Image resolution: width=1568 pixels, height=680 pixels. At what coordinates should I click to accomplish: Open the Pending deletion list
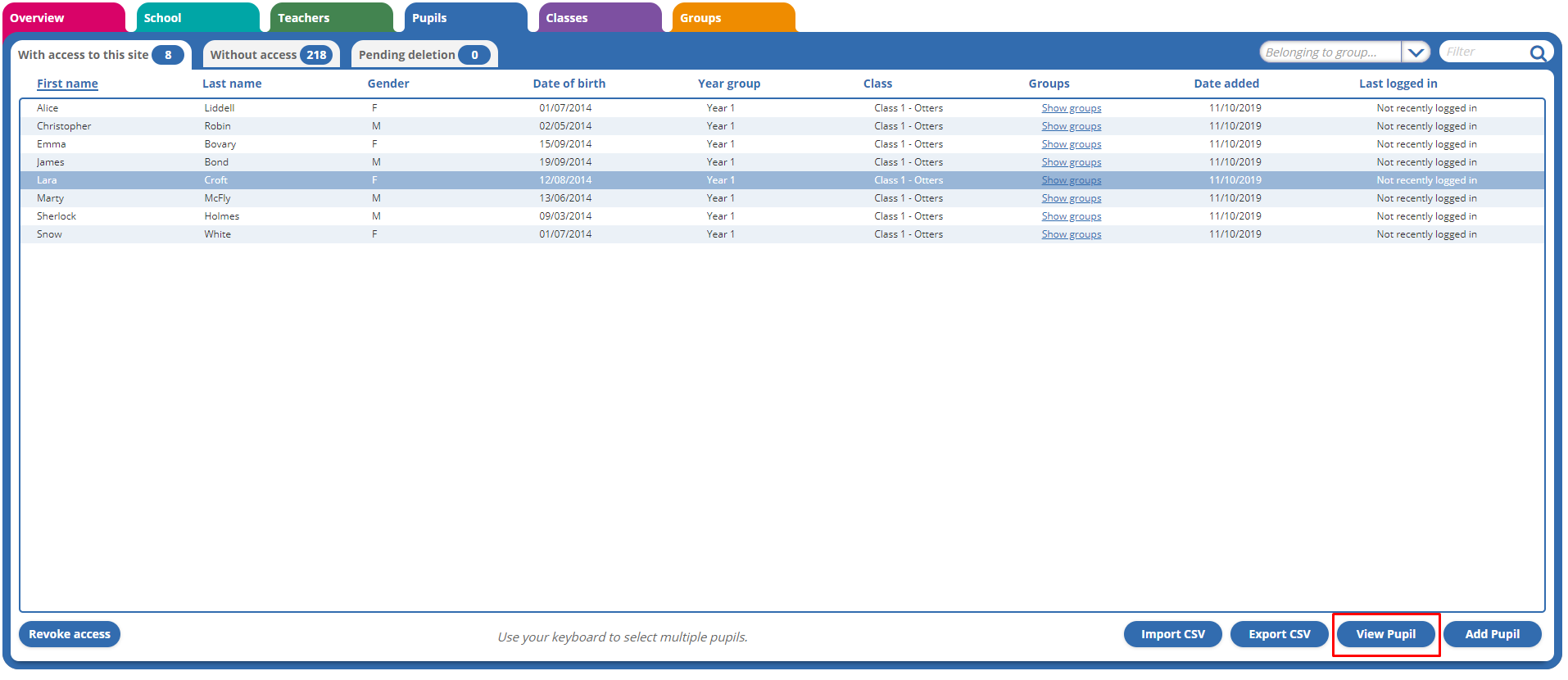point(424,55)
